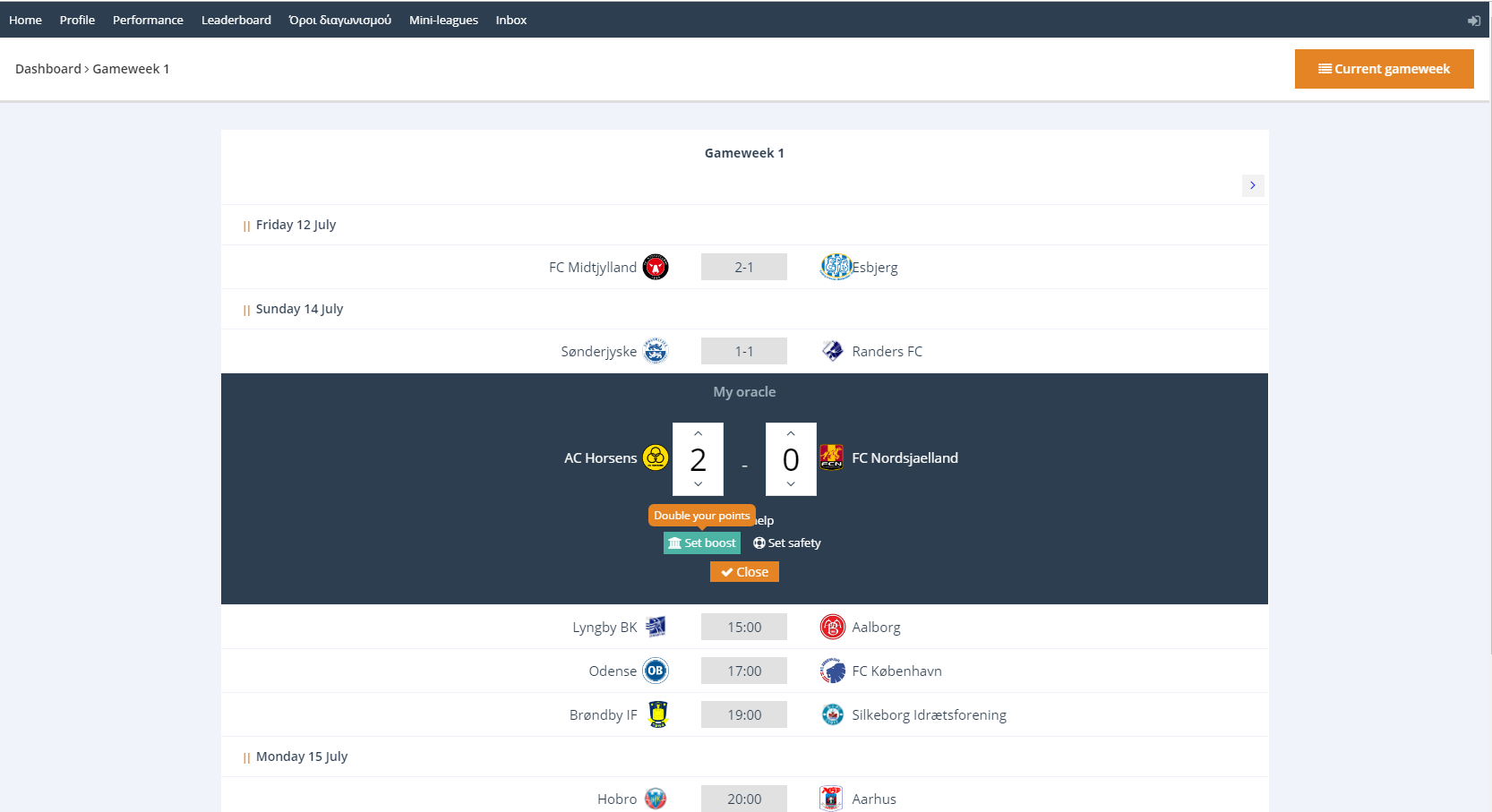Open the Leaderboard menu item
1492x812 pixels.
point(236,20)
